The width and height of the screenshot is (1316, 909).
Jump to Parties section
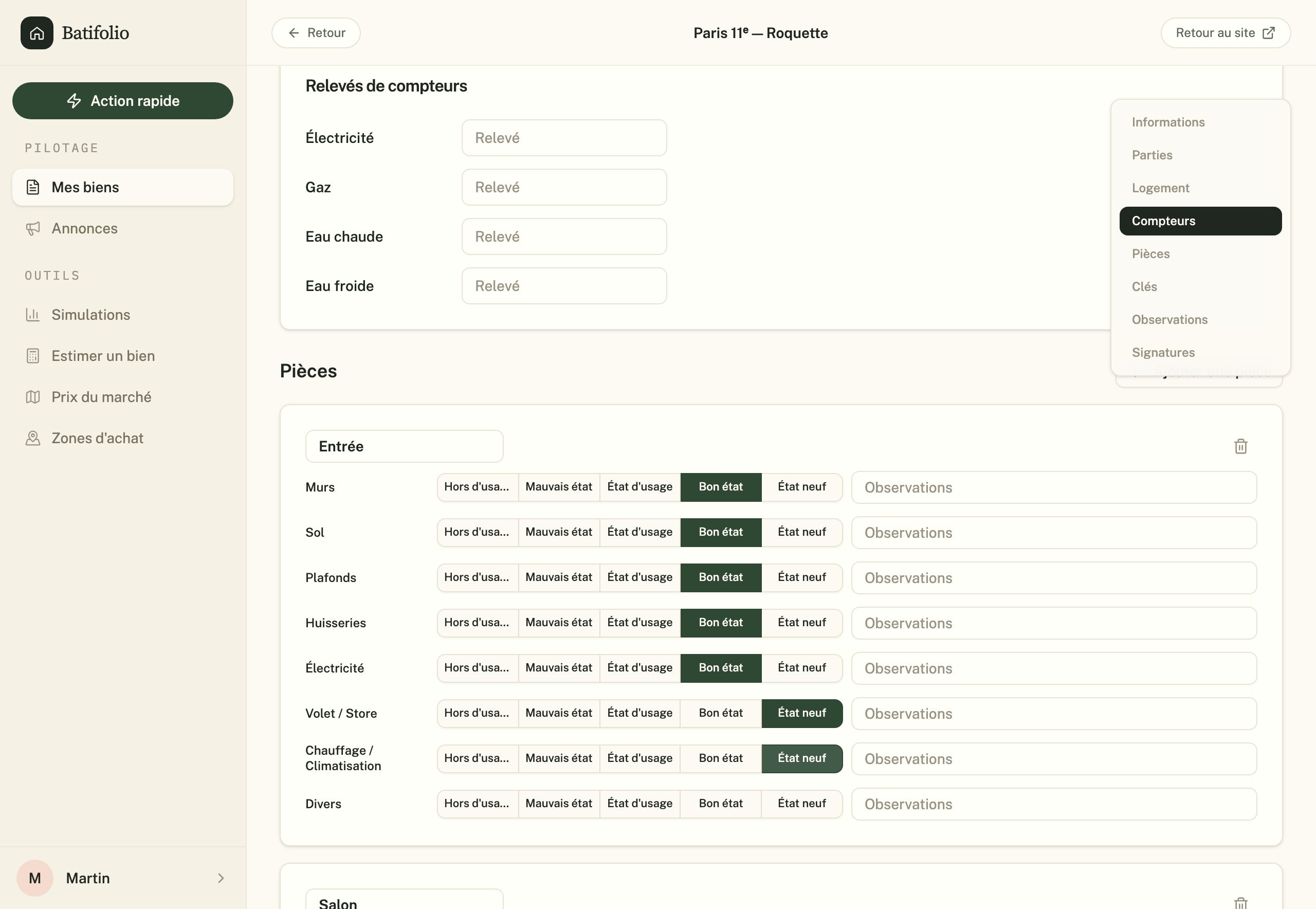(x=1200, y=155)
